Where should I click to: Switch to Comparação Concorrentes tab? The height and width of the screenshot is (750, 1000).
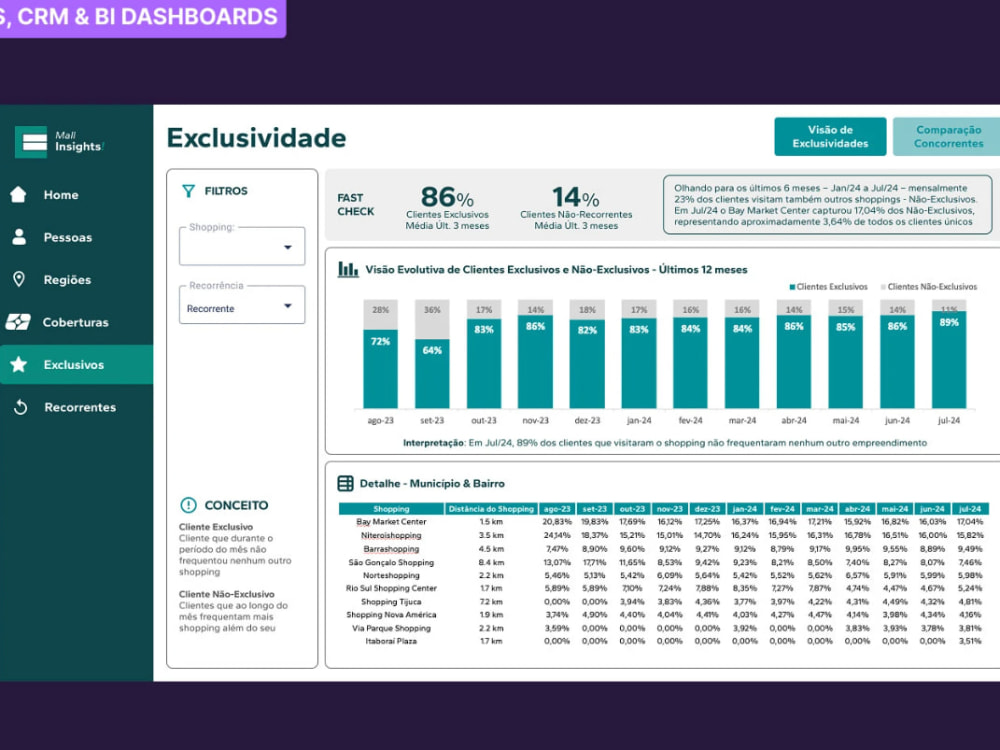(x=948, y=136)
